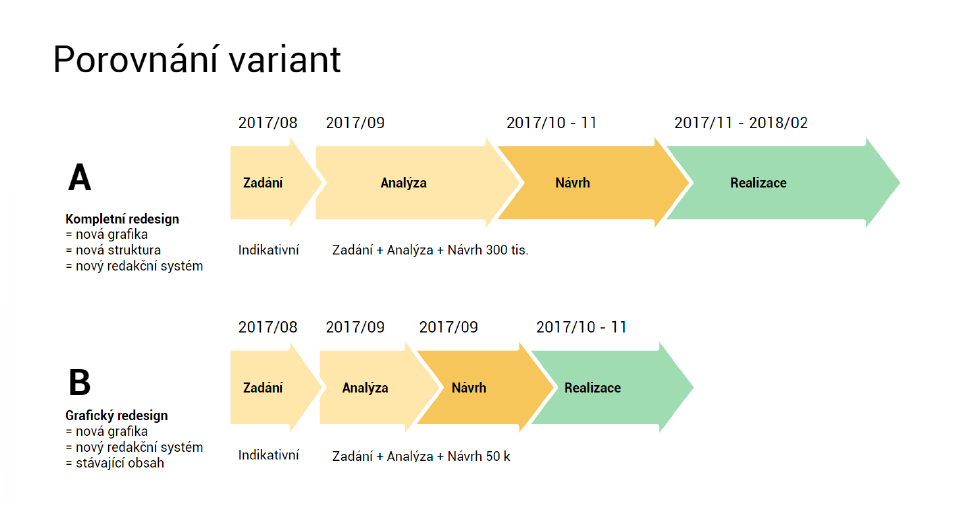Select the "Kompletní redesign" heading text
Viewport: 954px width, 515px height.
123,219
